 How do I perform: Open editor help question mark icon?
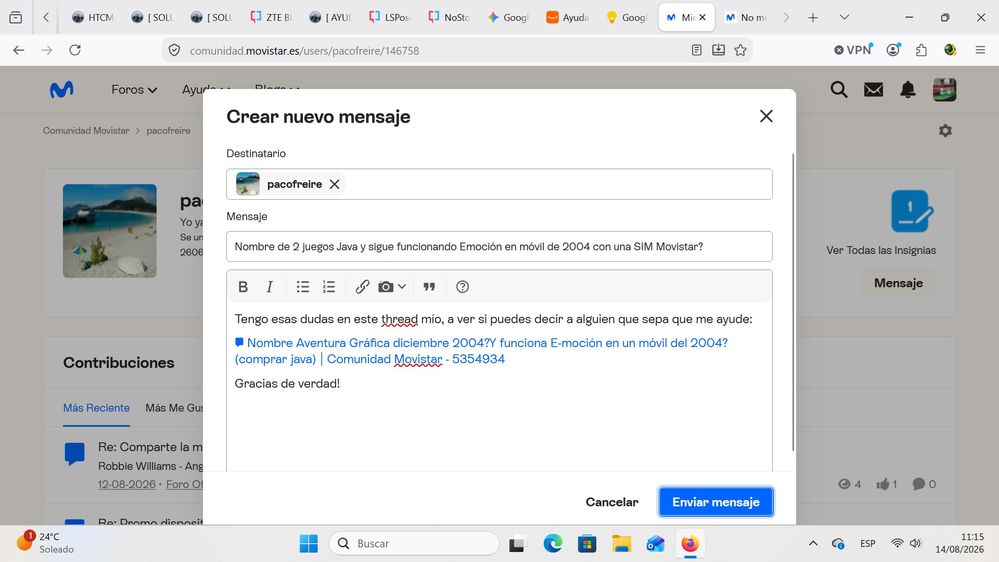click(x=463, y=287)
